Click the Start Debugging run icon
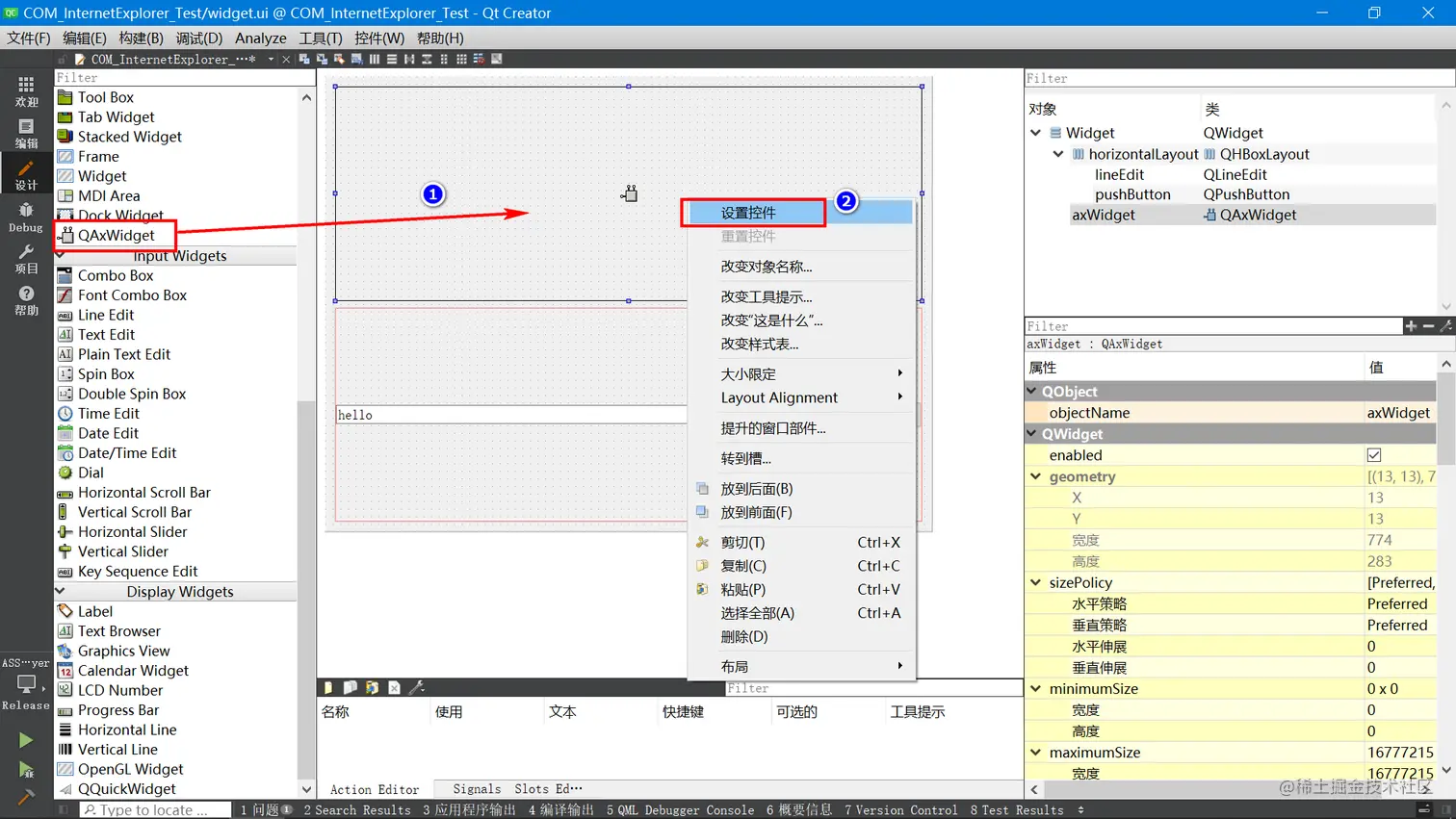 coord(26,769)
